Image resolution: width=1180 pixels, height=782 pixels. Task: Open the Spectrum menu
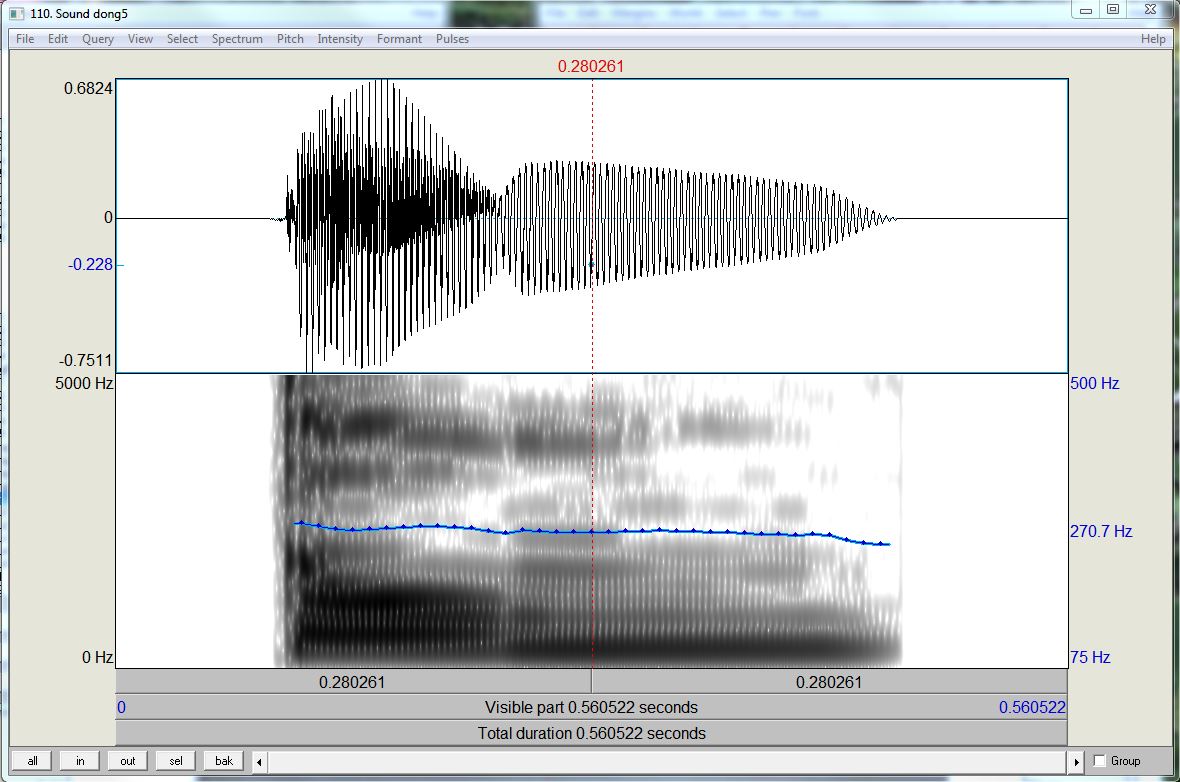[237, 39]
